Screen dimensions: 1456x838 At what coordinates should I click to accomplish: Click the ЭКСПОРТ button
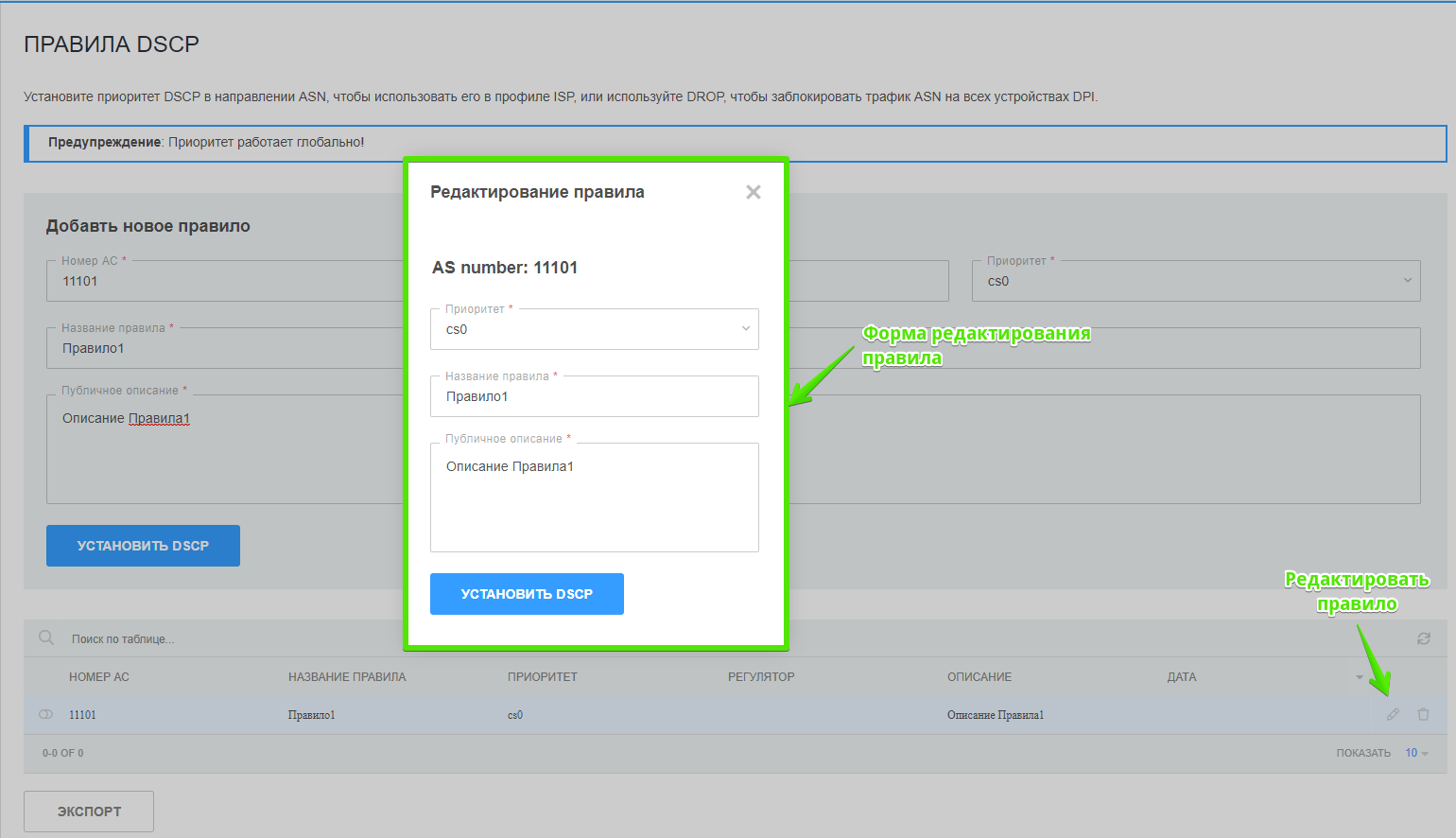(89, 812)
